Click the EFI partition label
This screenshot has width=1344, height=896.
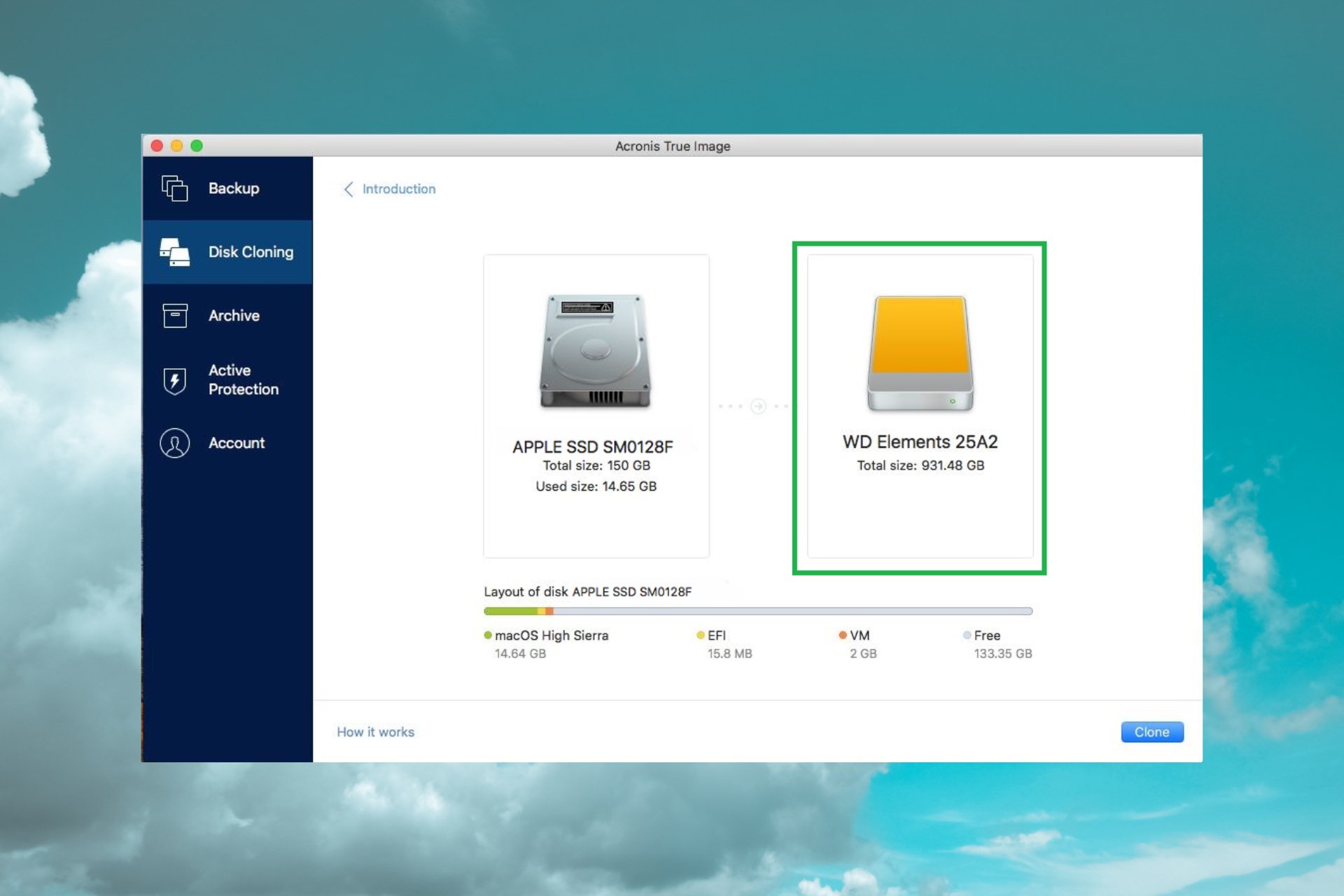717,636
